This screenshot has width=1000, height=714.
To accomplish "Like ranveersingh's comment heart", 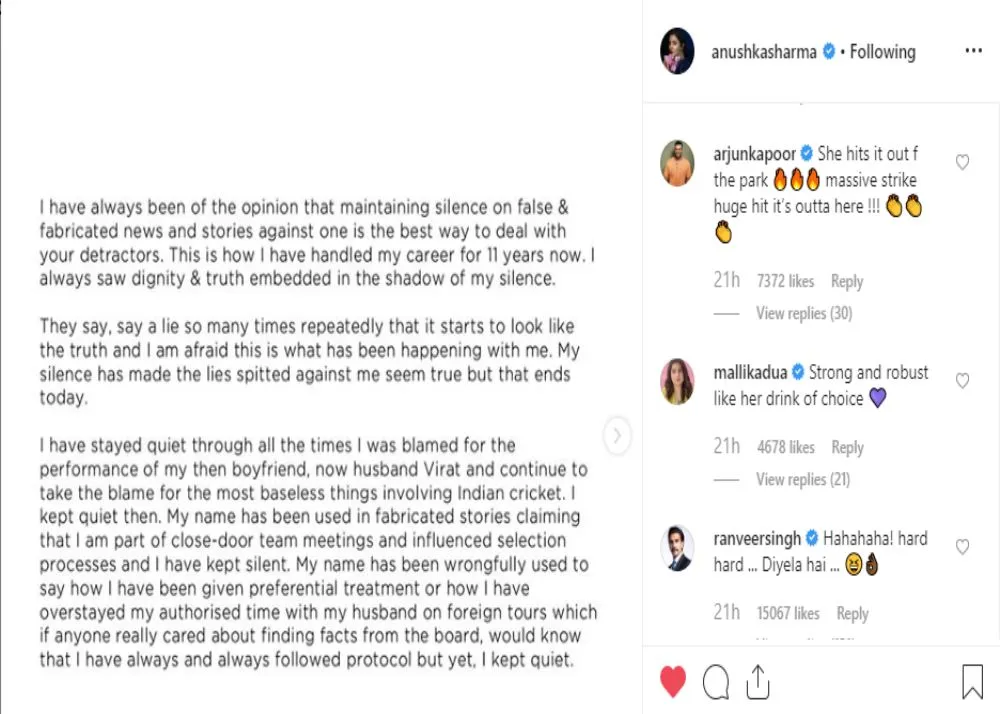I will [x=962, y=546].
